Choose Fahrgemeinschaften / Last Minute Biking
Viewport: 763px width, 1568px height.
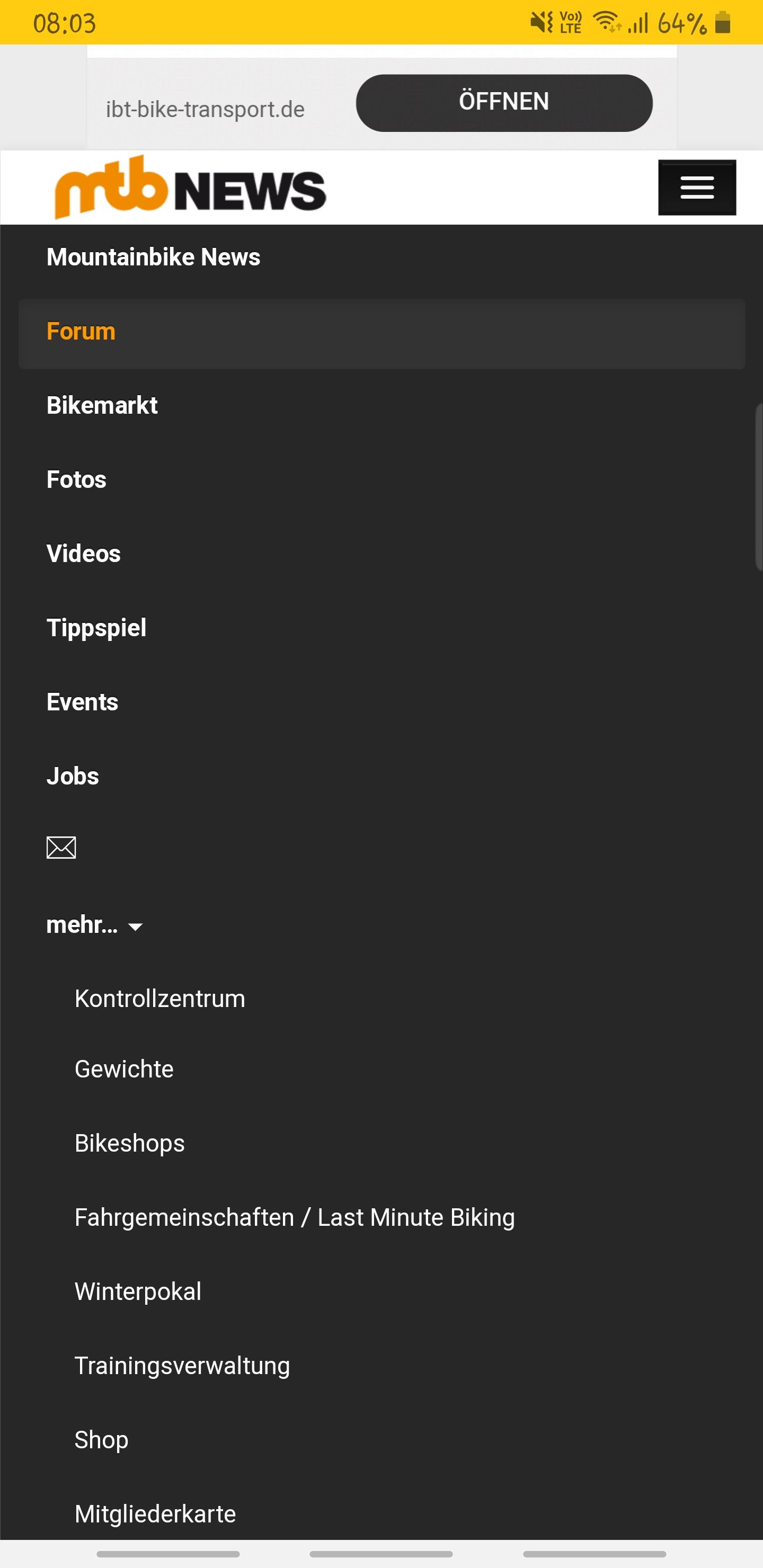(295, 1217)
